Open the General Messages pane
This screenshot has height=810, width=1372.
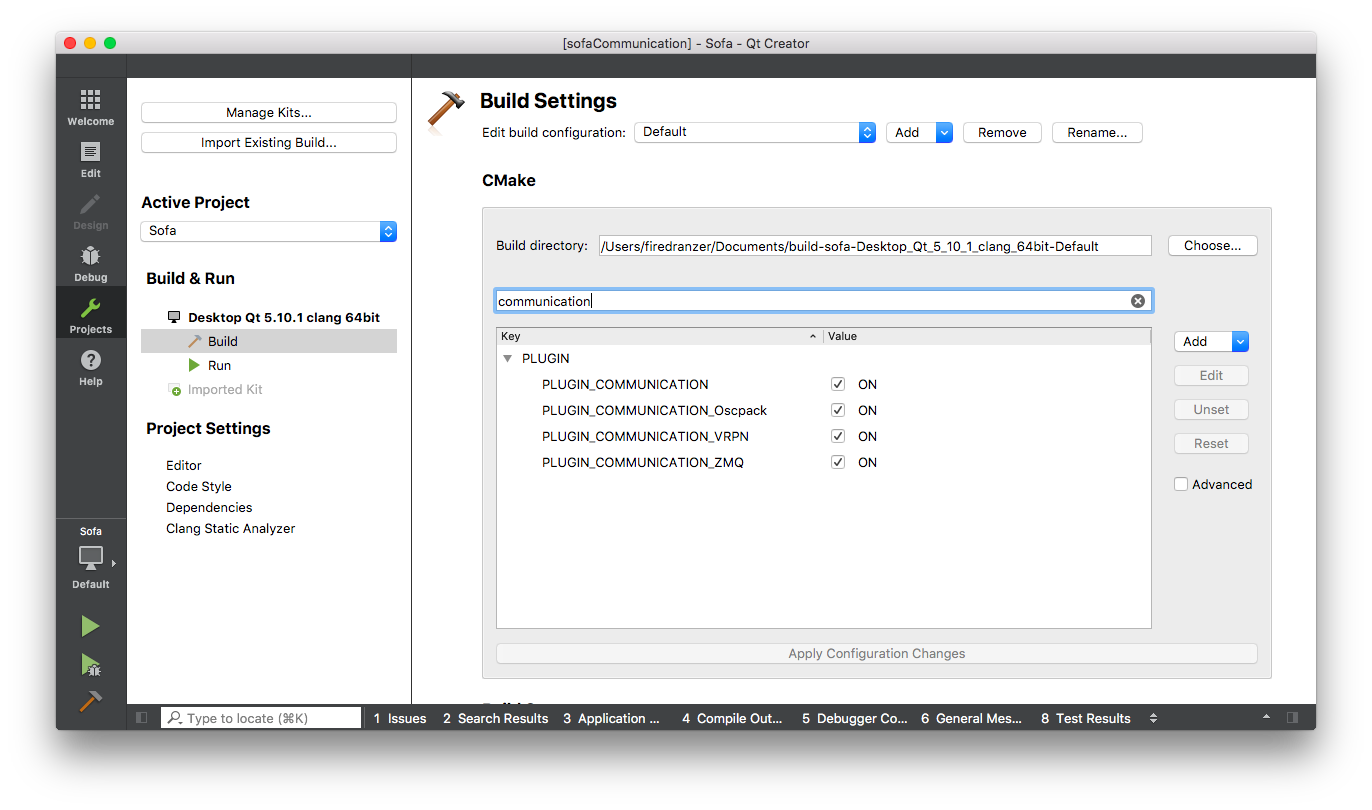coord(972,718)
